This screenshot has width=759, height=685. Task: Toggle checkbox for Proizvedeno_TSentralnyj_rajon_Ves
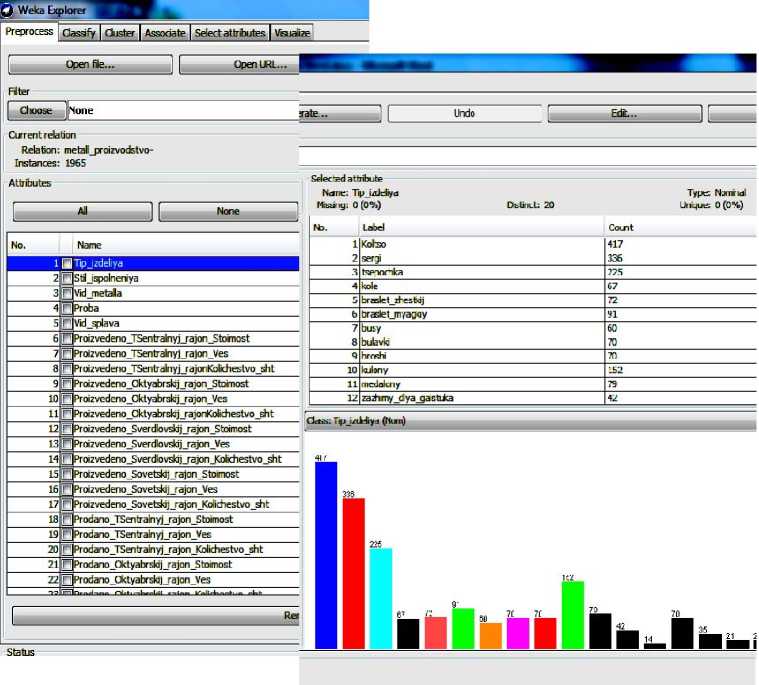[x=67, y=353]
